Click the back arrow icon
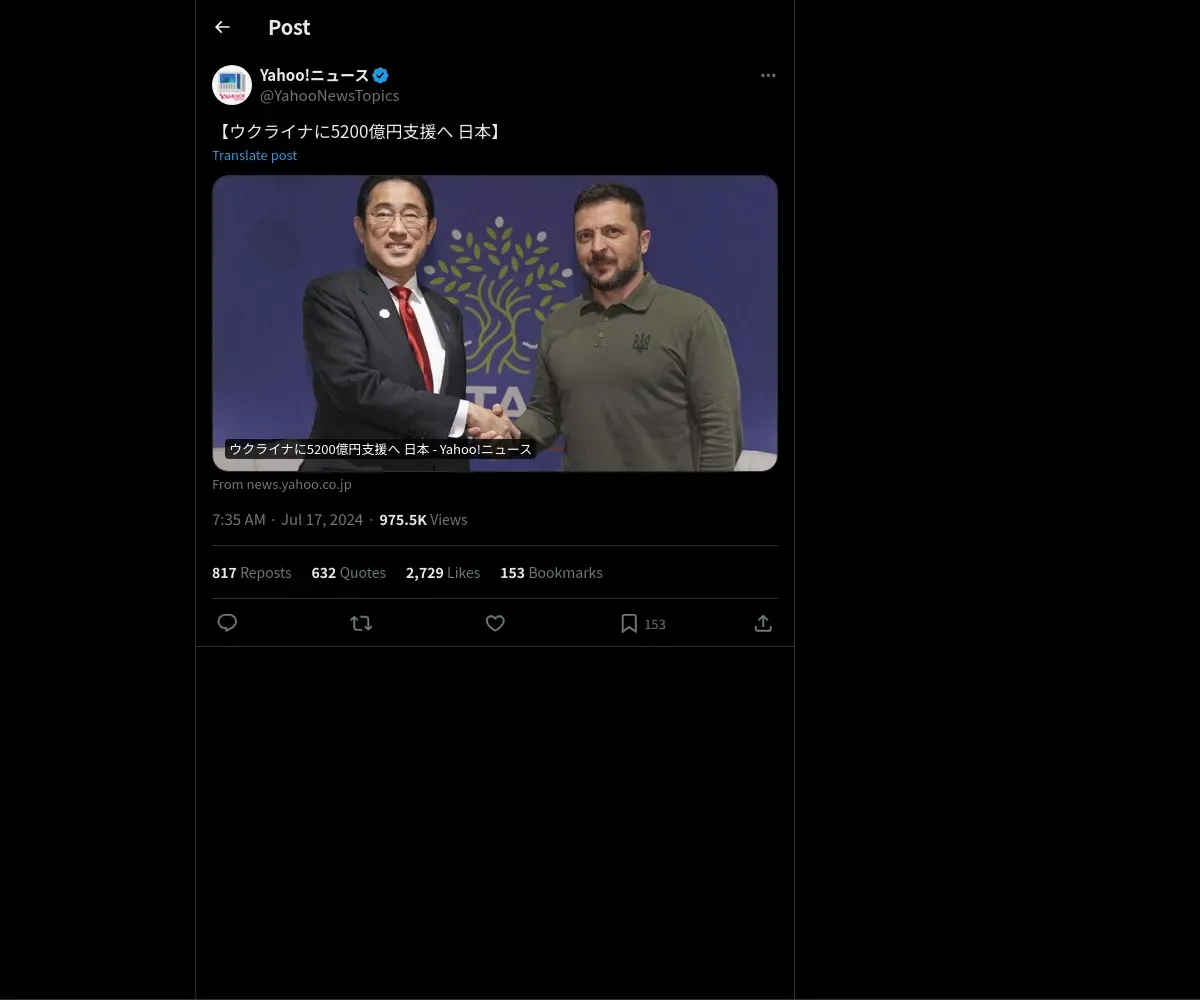Viewport: 1200px width, 1000px height. (222, 27)
